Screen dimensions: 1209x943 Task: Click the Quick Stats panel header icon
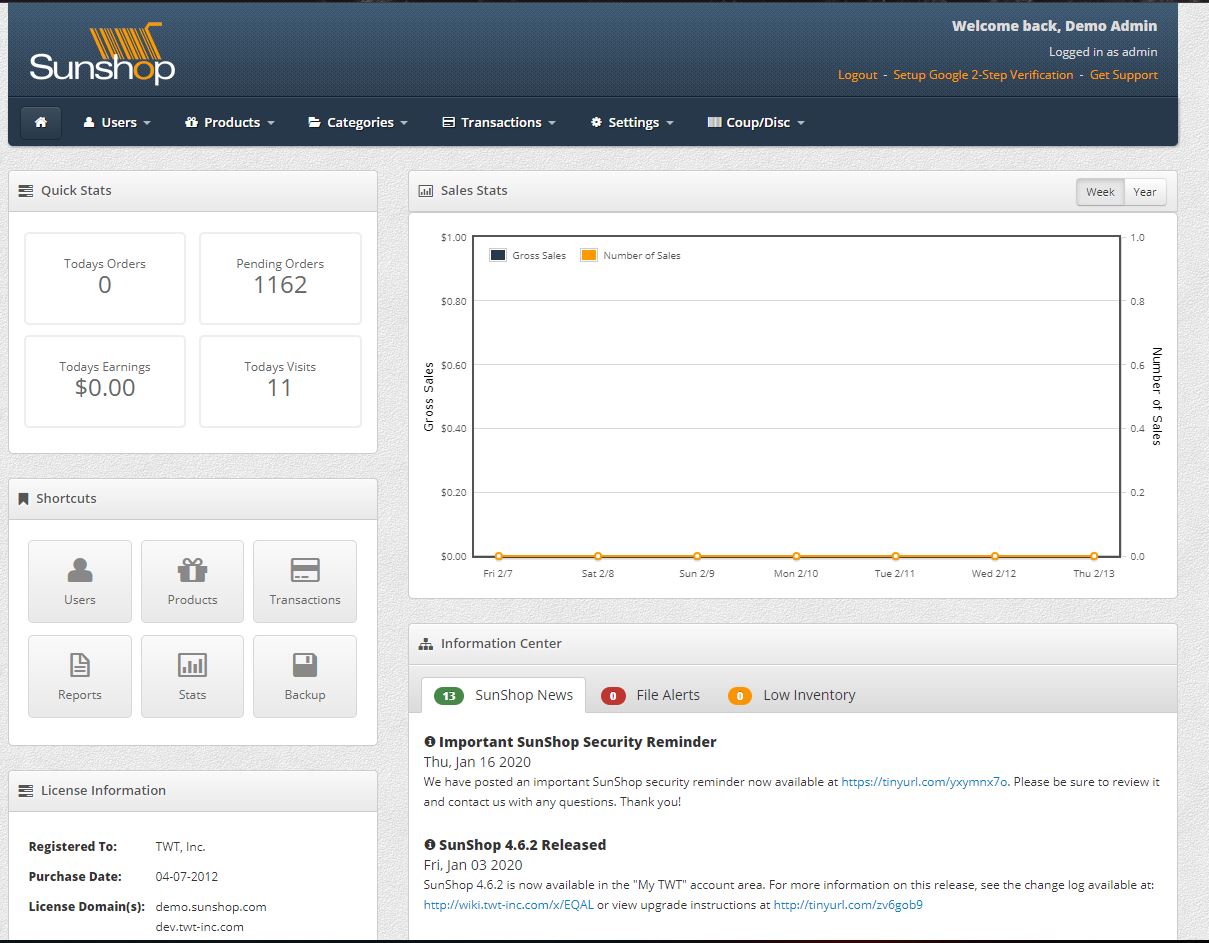pyautogui.click(x=26, y=191)
